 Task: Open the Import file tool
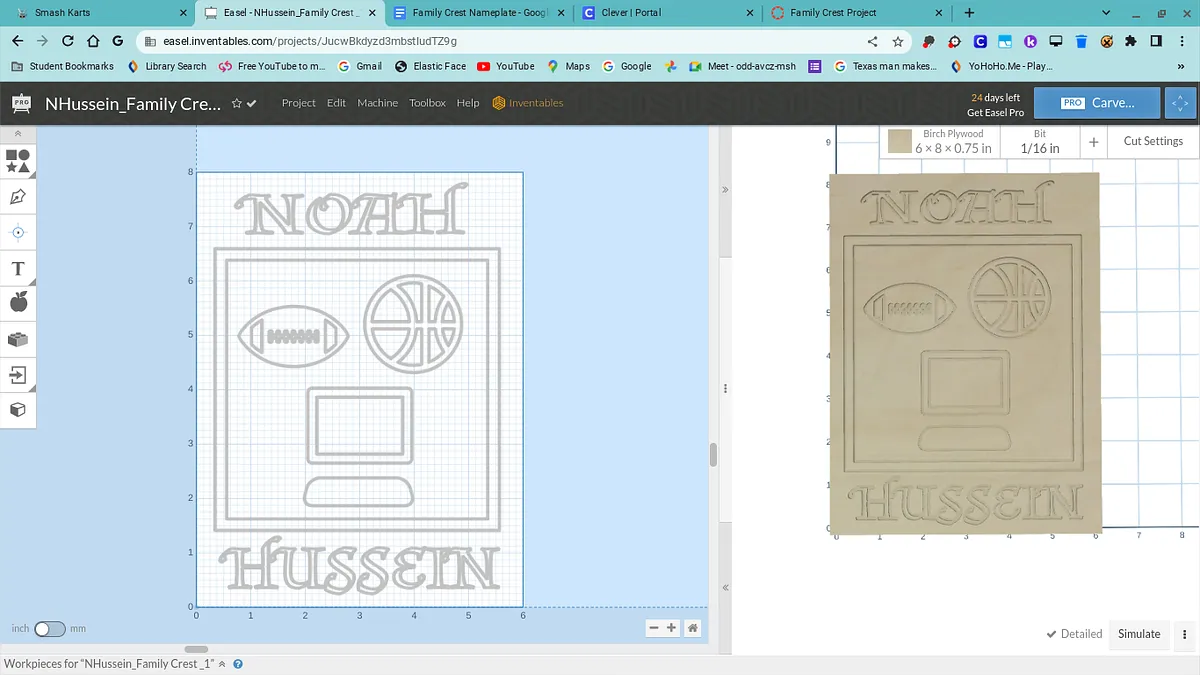(18, 375)
